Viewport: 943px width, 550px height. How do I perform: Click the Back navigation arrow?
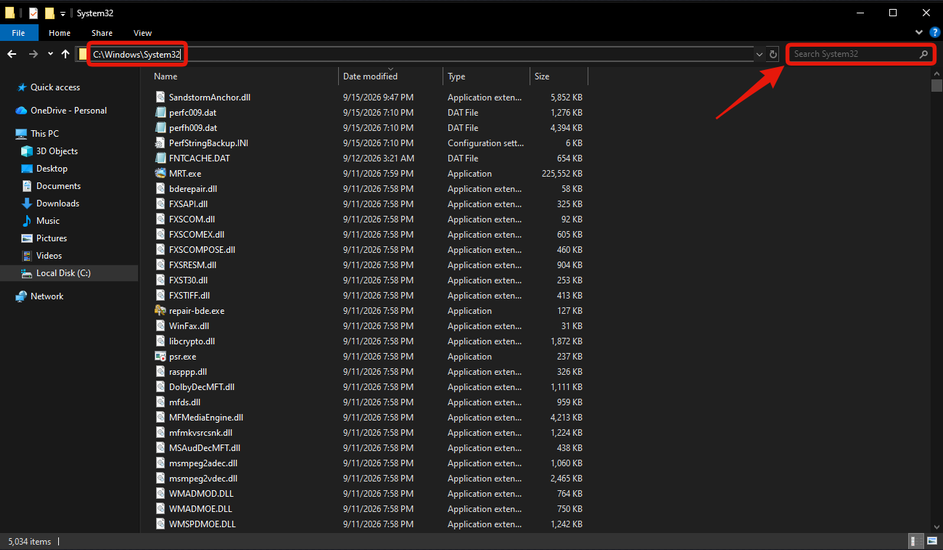tap(12, 54)
